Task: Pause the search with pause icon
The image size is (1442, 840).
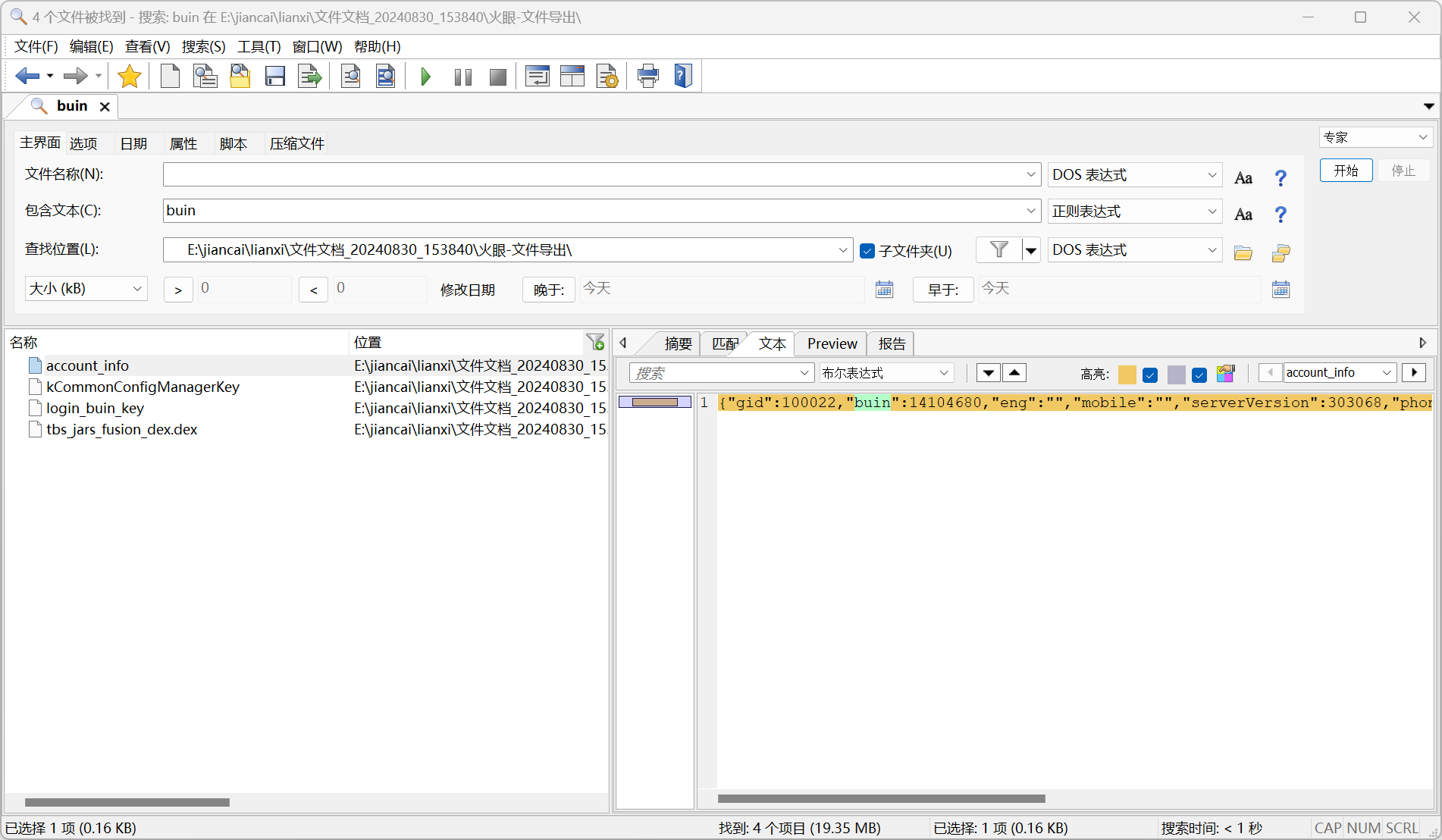Action: [x=462, y=77]
